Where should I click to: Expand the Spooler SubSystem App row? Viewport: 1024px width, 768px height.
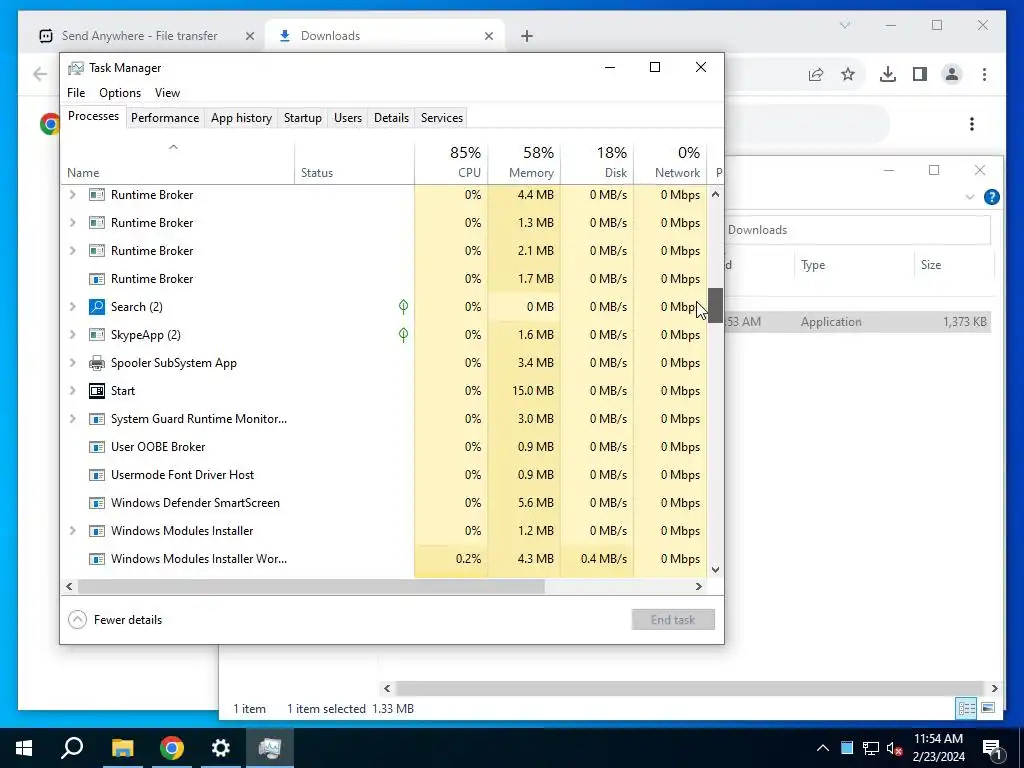click(72, 362)
